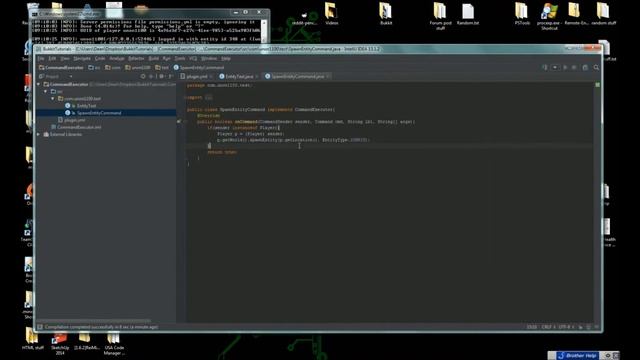Click the read-only lock icon in status bar
Viewport: 640px width, 360px height.
tap(580, 327)
